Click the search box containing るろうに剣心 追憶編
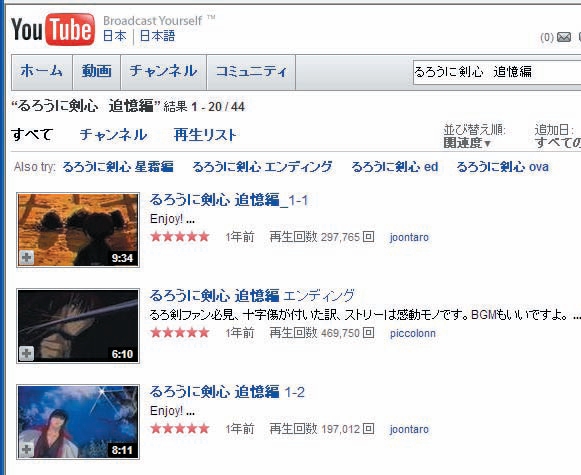Viewport: 581px width, 475px height. (x=497, y=72)
